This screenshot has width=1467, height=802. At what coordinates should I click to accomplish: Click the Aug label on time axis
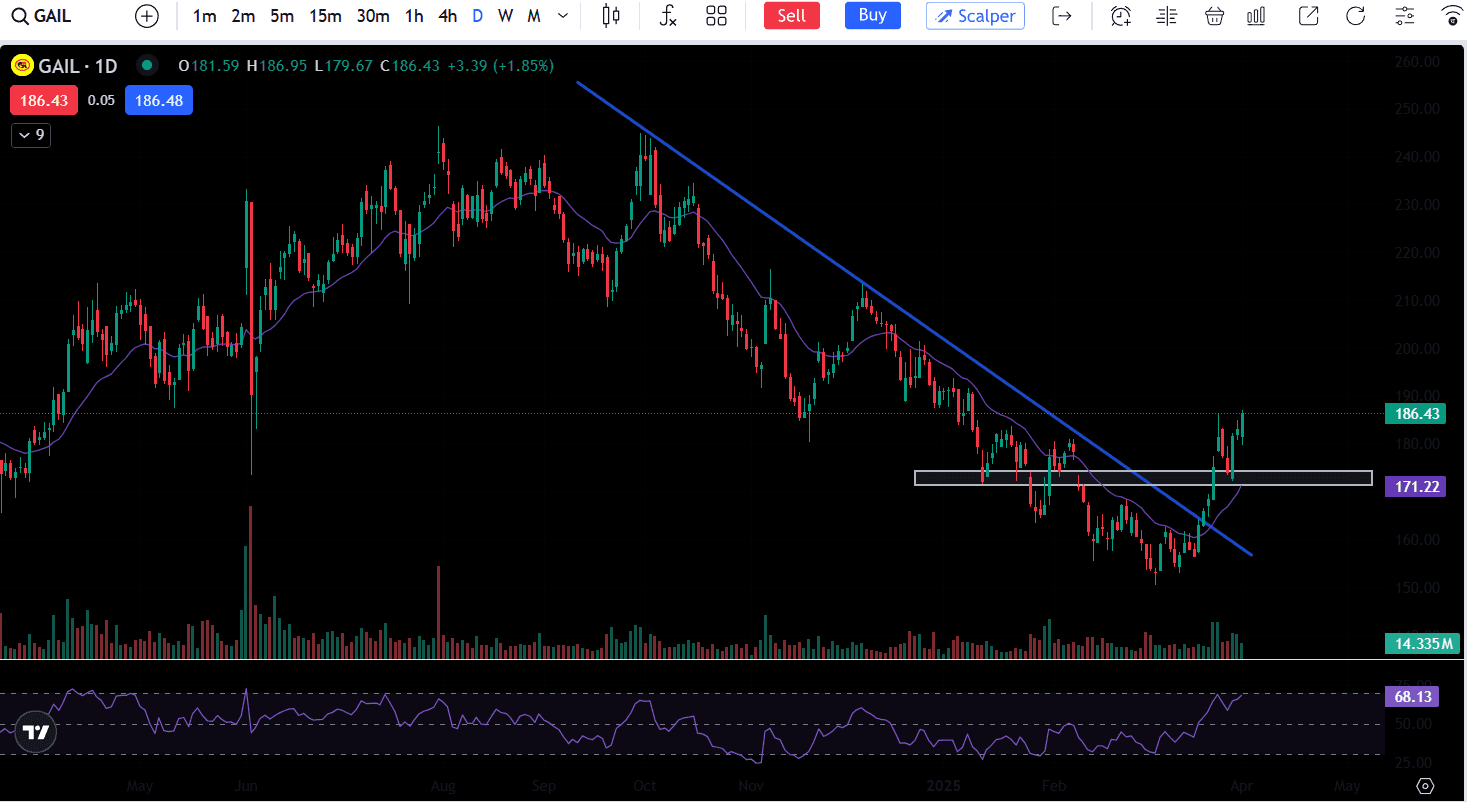coord(443,786)
